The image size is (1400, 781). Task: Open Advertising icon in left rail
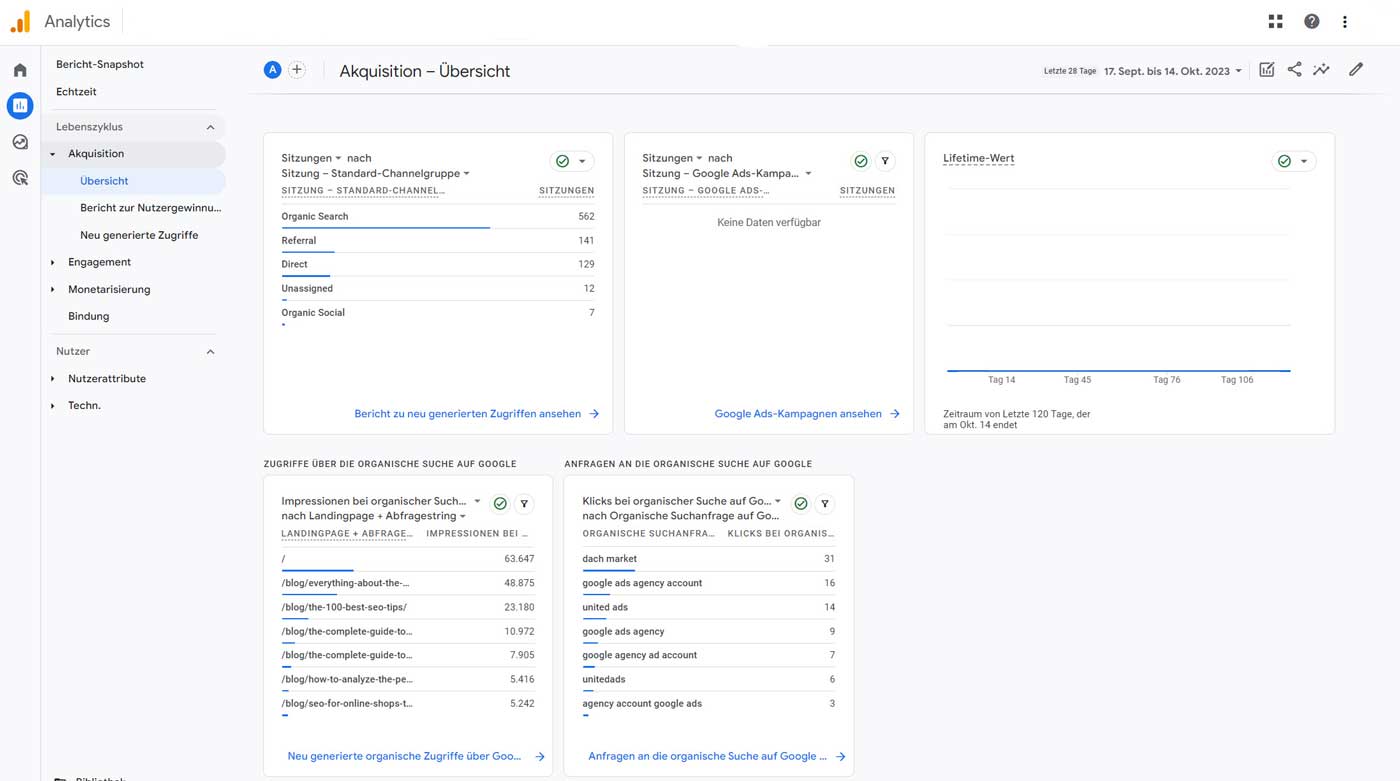coord(20,178)
